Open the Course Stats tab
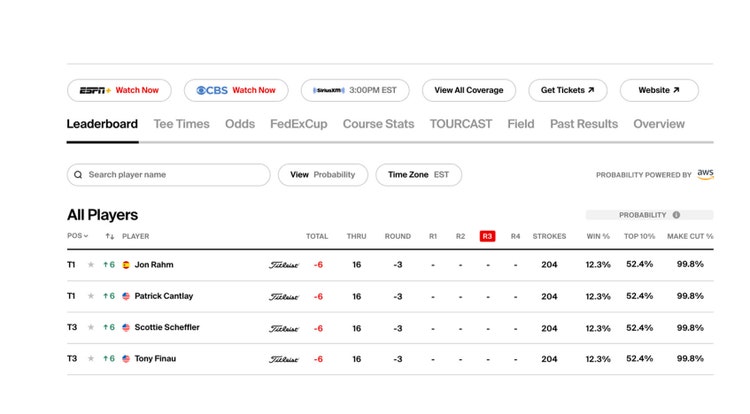The image size is (750, 414). (x=378, y=124)
